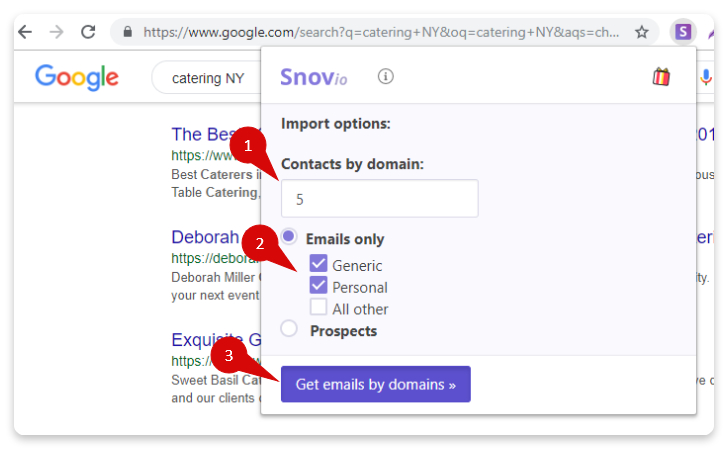Focus the Contacts by domain input field
This screenshot has width=728, height=449.
pyautogui.click(x=379, y=198)
